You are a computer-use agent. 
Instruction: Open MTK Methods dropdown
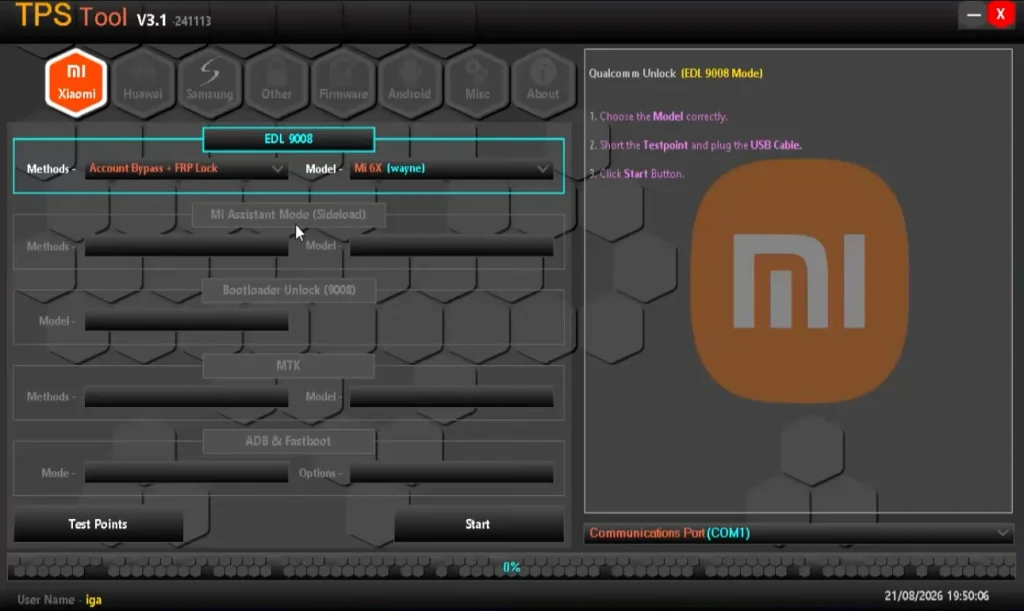[187, 397]
